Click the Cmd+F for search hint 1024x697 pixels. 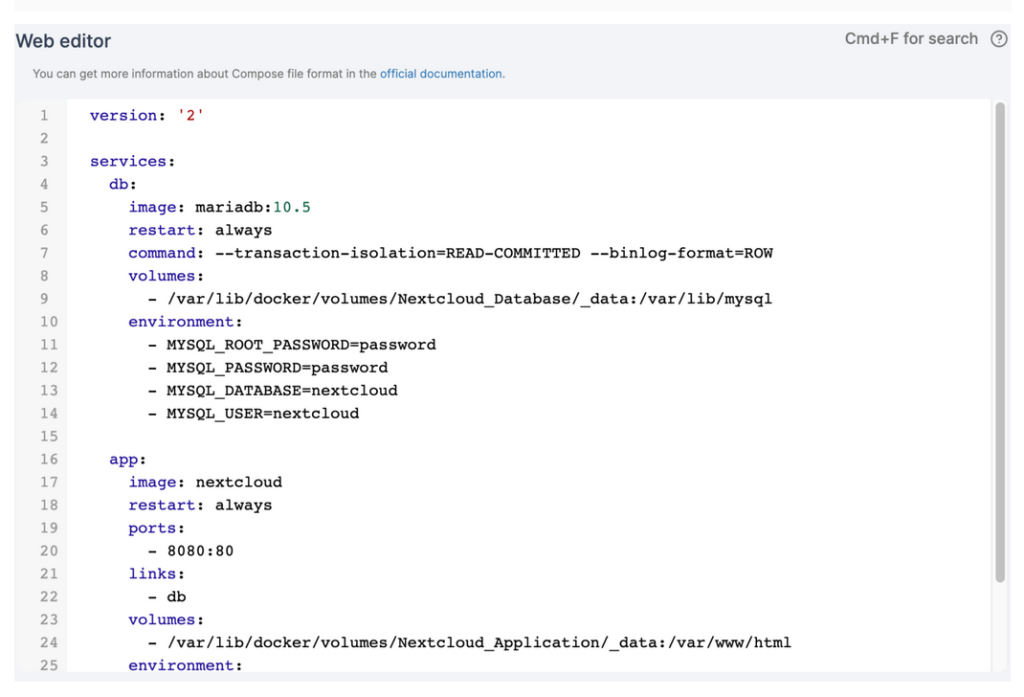point(911,39)
